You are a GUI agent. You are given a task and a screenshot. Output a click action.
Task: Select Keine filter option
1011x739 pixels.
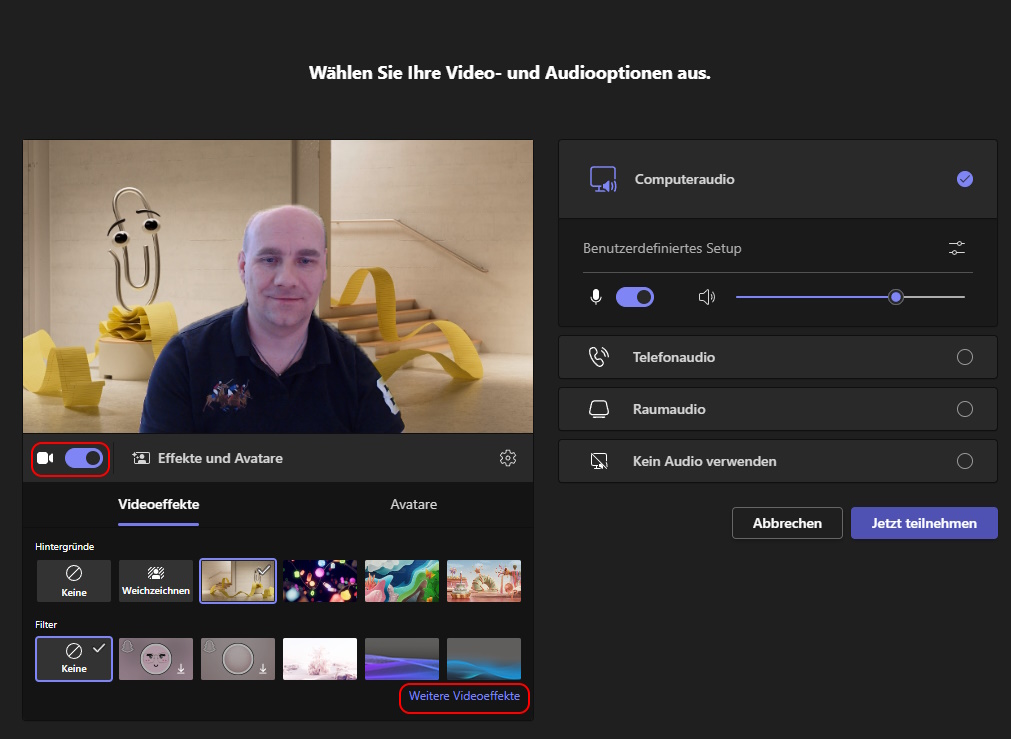tap(74, 659)
